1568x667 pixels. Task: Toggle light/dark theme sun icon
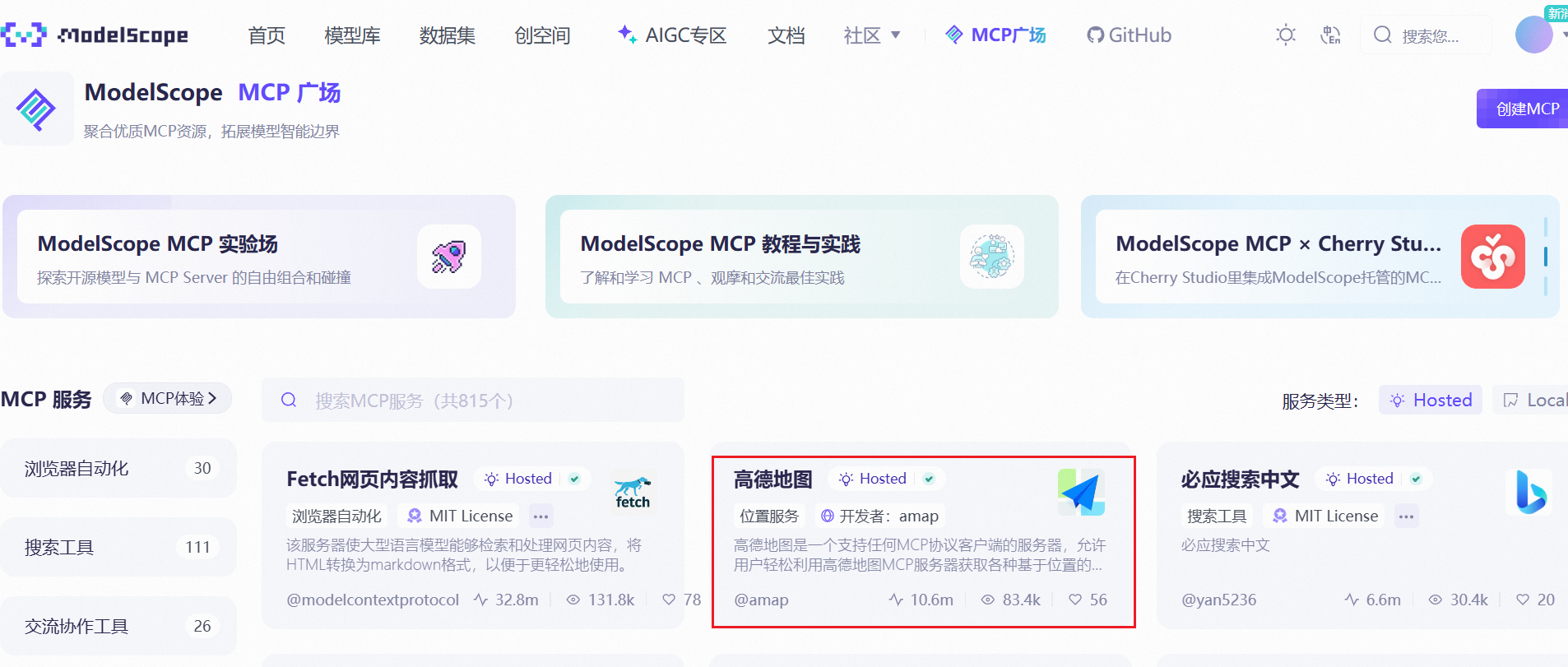point(1285,35)
